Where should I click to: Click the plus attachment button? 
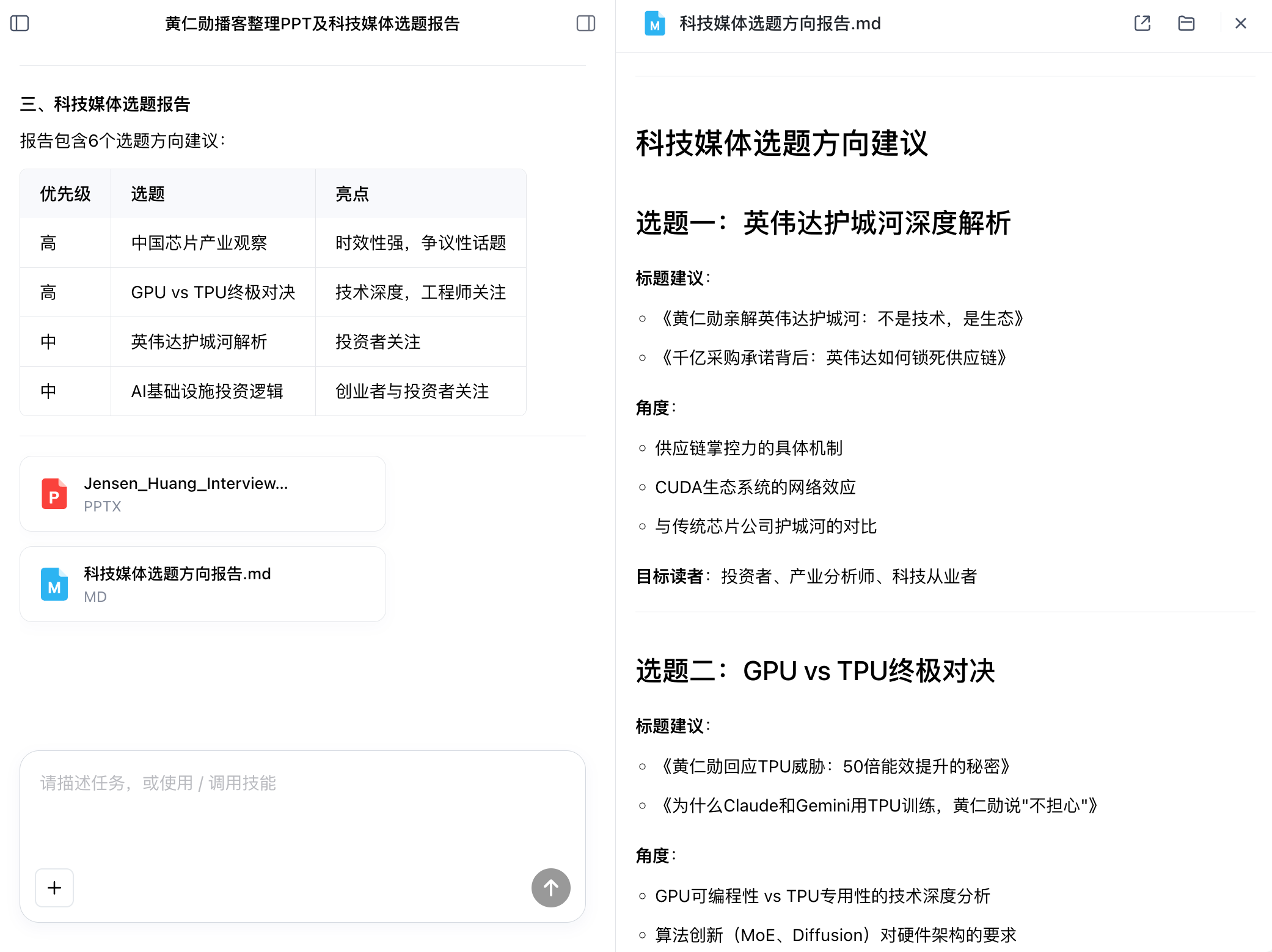click(x=54, y=887)
